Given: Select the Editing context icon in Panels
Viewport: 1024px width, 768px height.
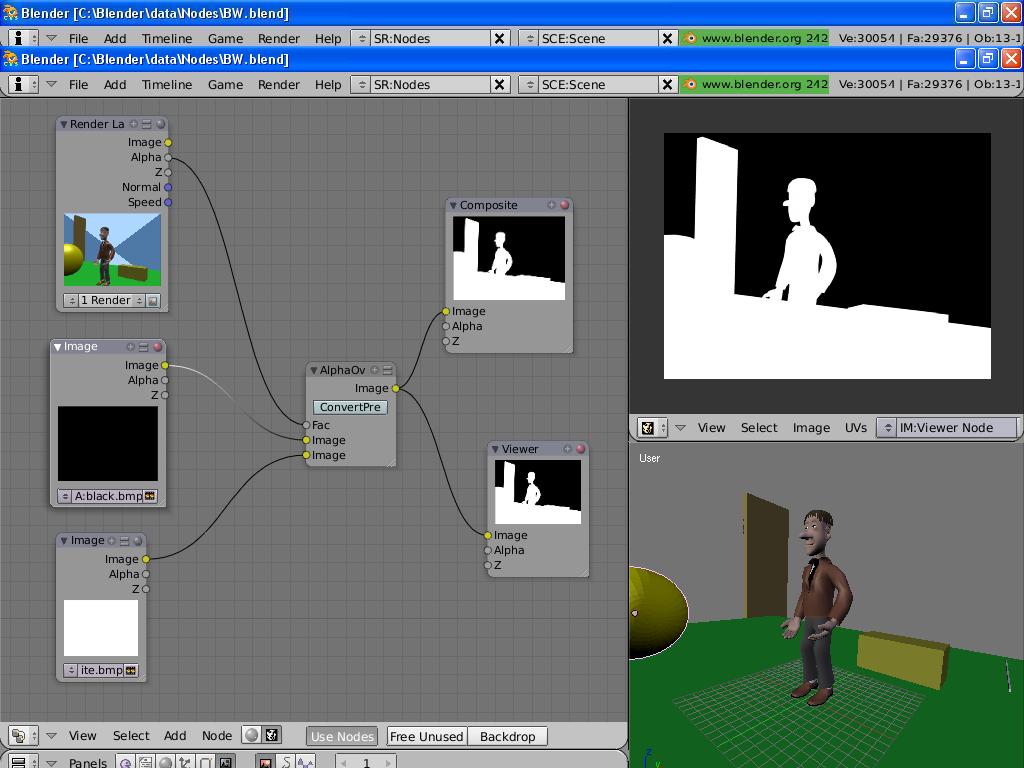Looking at the screenshot, I should coord(205,763).
